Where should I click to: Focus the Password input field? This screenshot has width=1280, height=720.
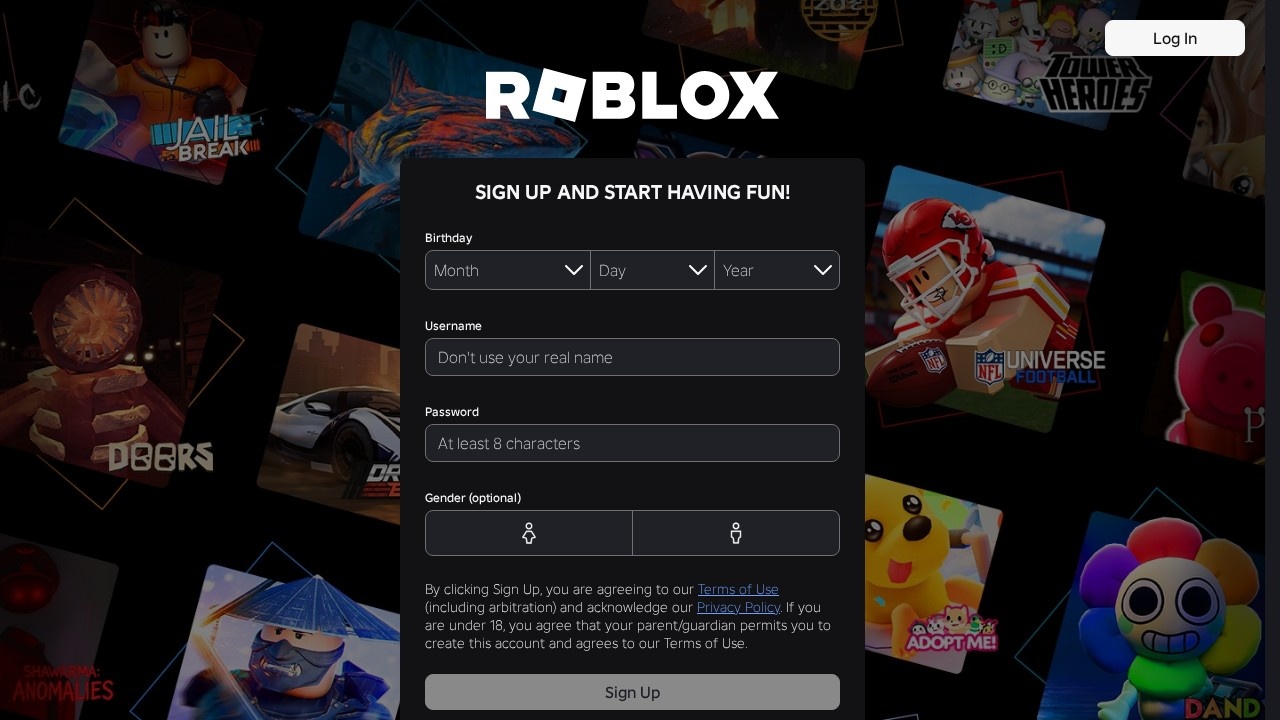[x=632, y=443]
